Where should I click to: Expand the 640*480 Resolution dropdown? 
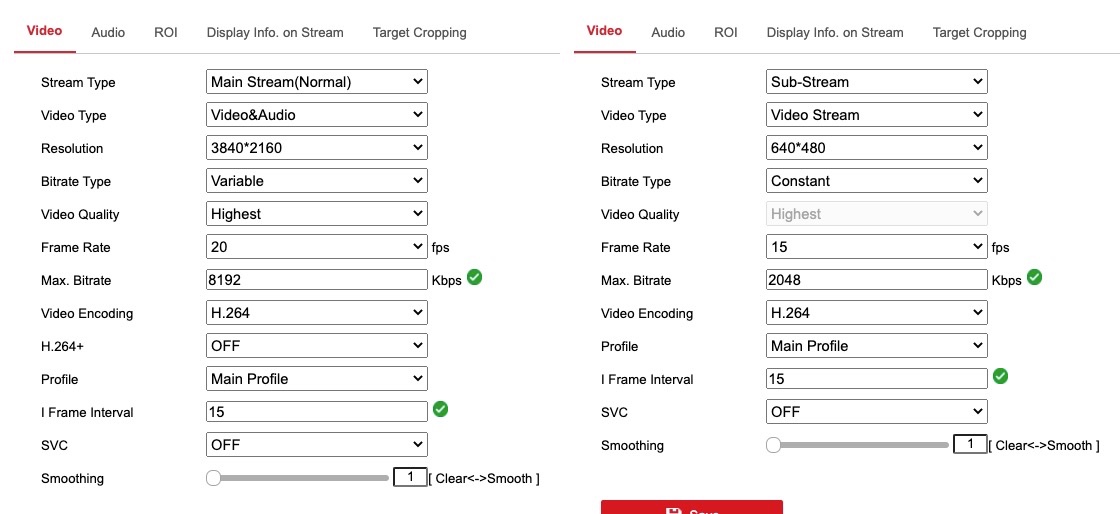click(876, 148)
